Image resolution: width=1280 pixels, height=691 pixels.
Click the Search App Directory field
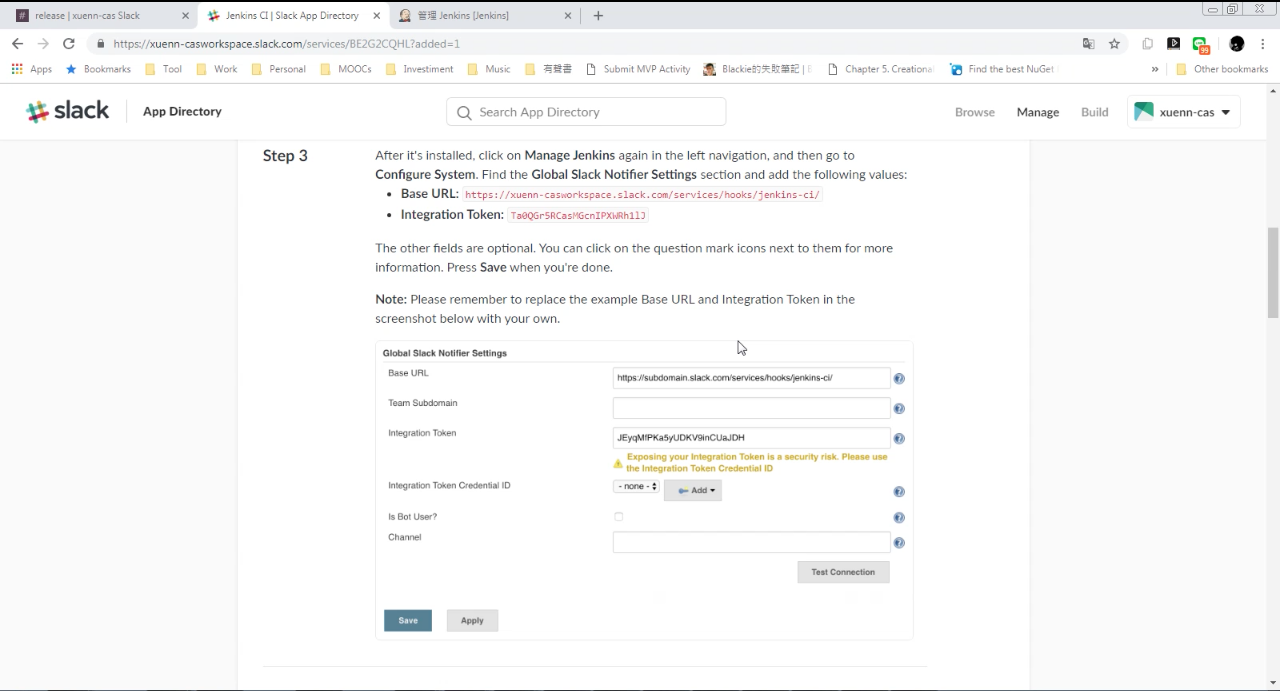click(x=586, y=112)
